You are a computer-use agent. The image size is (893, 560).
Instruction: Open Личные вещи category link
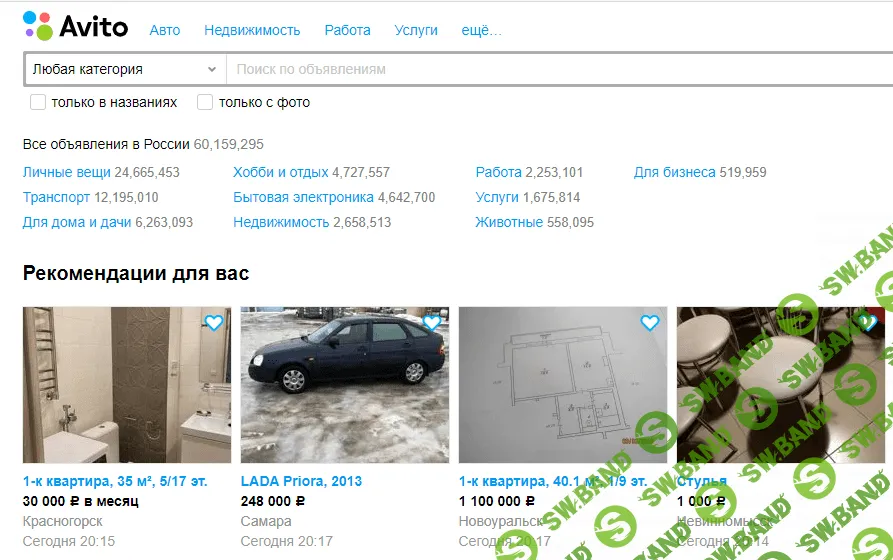point(67,172)
